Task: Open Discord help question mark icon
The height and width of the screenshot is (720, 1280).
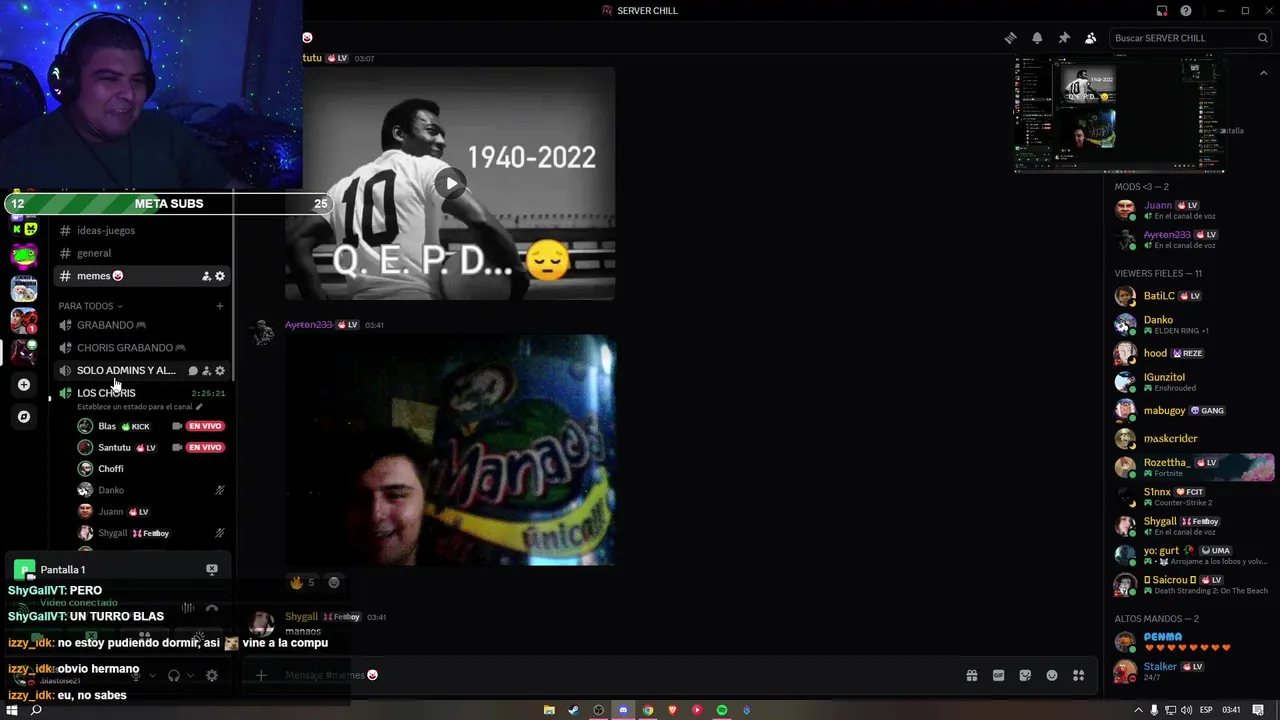Action: tap(1186, 11)
